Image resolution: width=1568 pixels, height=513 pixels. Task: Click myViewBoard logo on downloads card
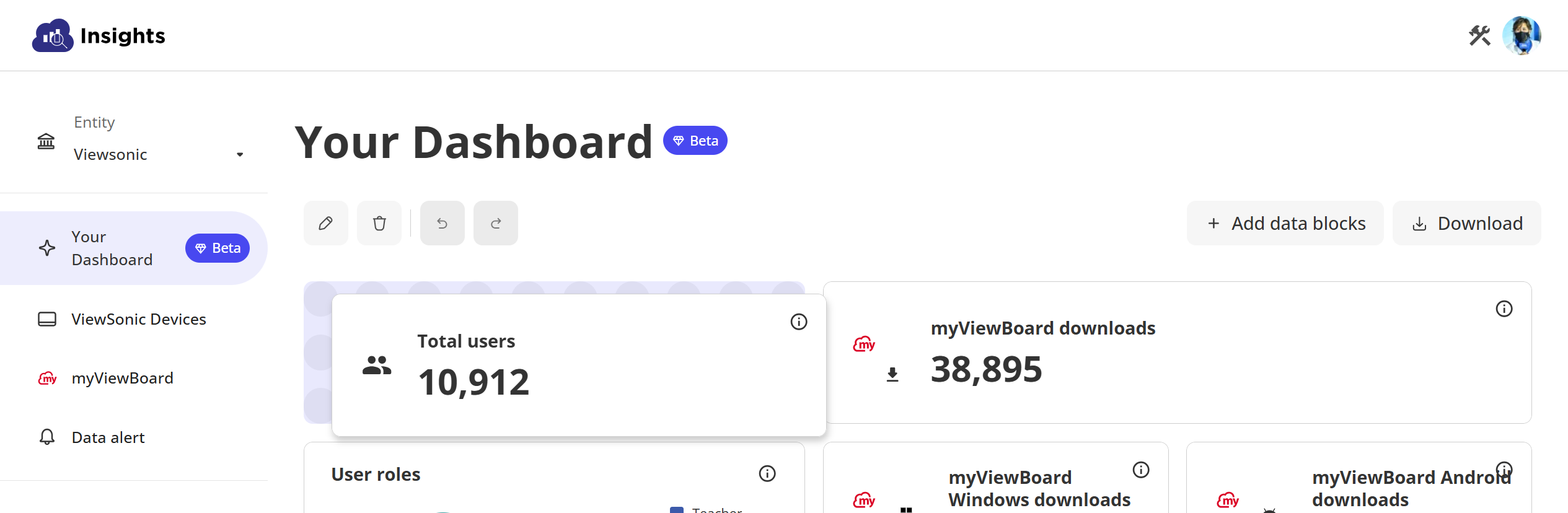(864, 344)
